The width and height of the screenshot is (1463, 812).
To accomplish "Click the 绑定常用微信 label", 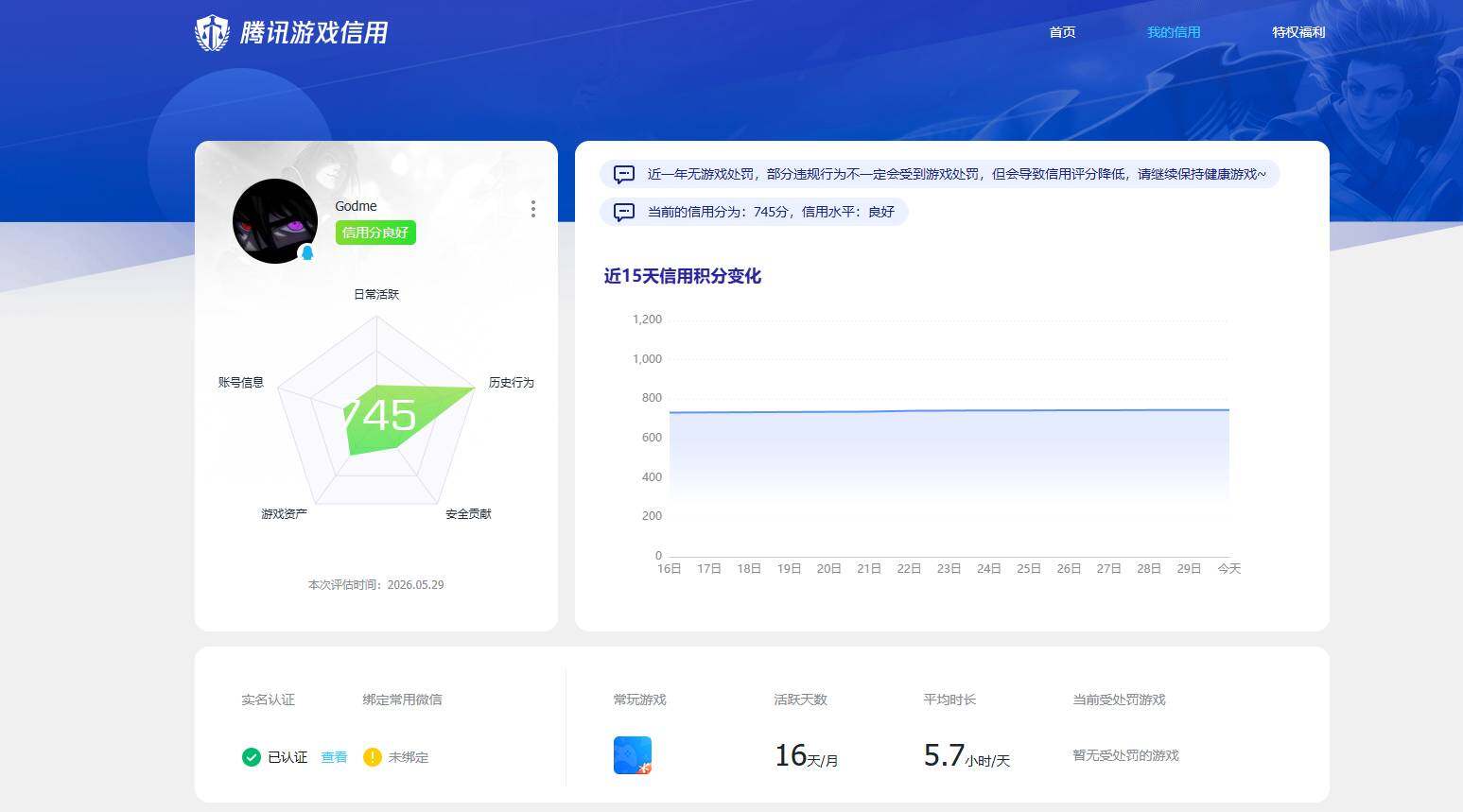I will coord(403,700).
